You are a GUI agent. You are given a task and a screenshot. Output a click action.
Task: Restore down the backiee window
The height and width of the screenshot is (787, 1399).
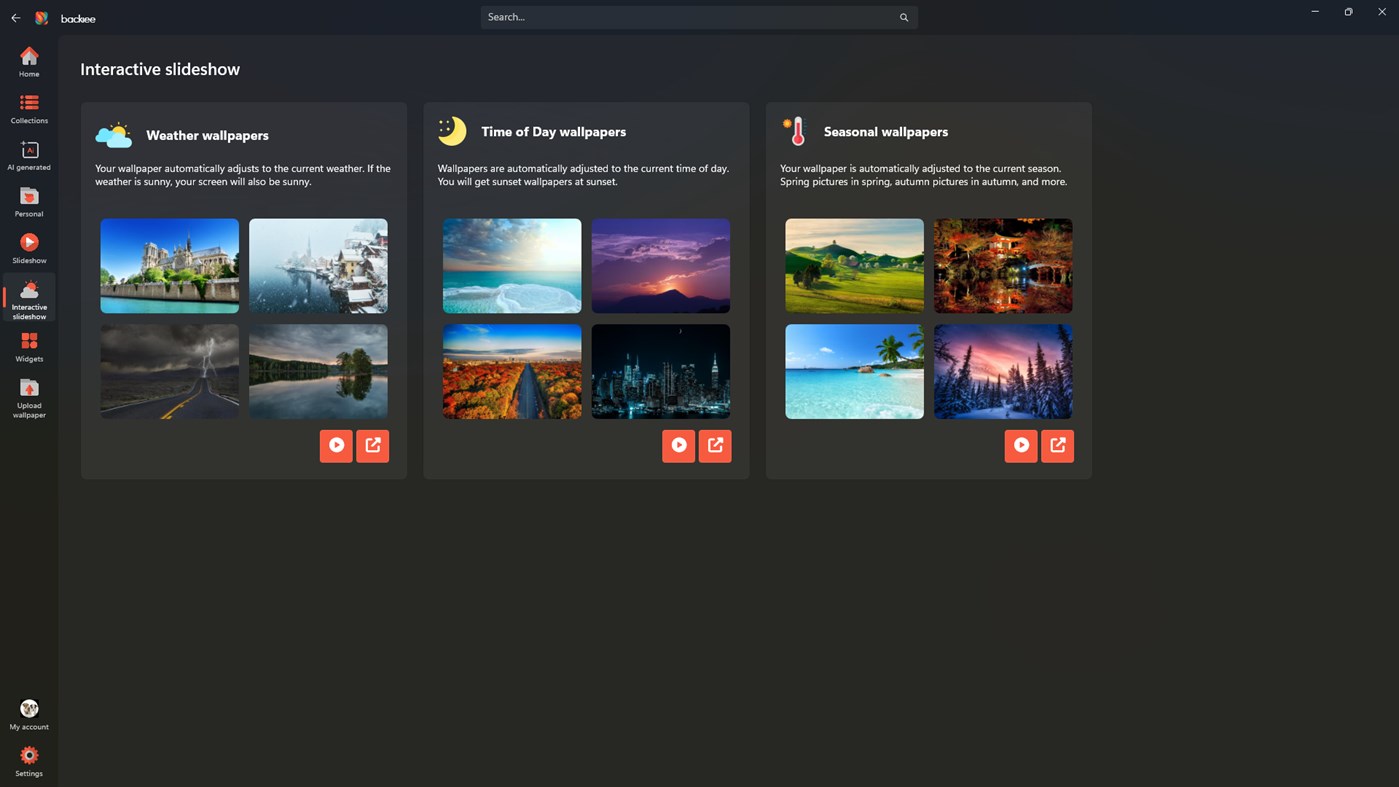1348,11
